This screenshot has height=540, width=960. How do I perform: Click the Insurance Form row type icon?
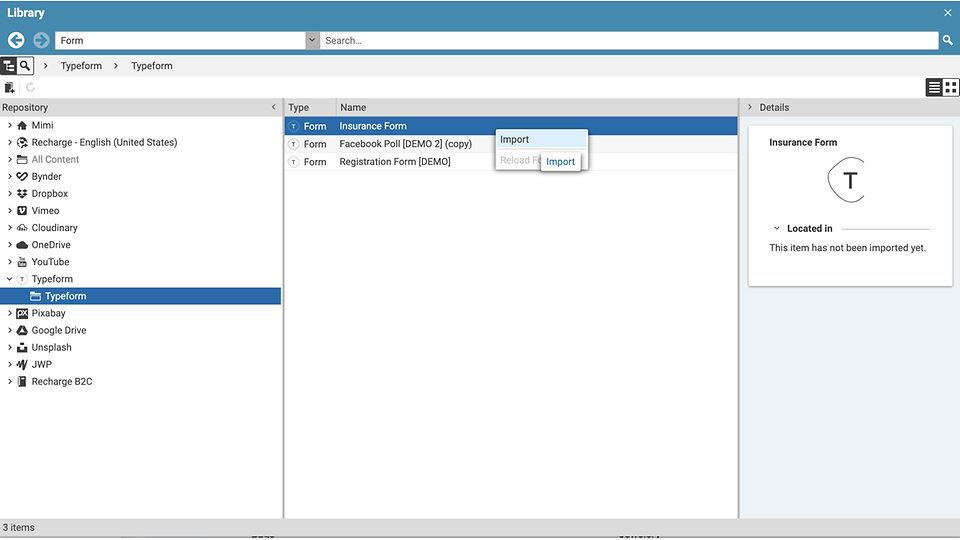tap(294, 126)
